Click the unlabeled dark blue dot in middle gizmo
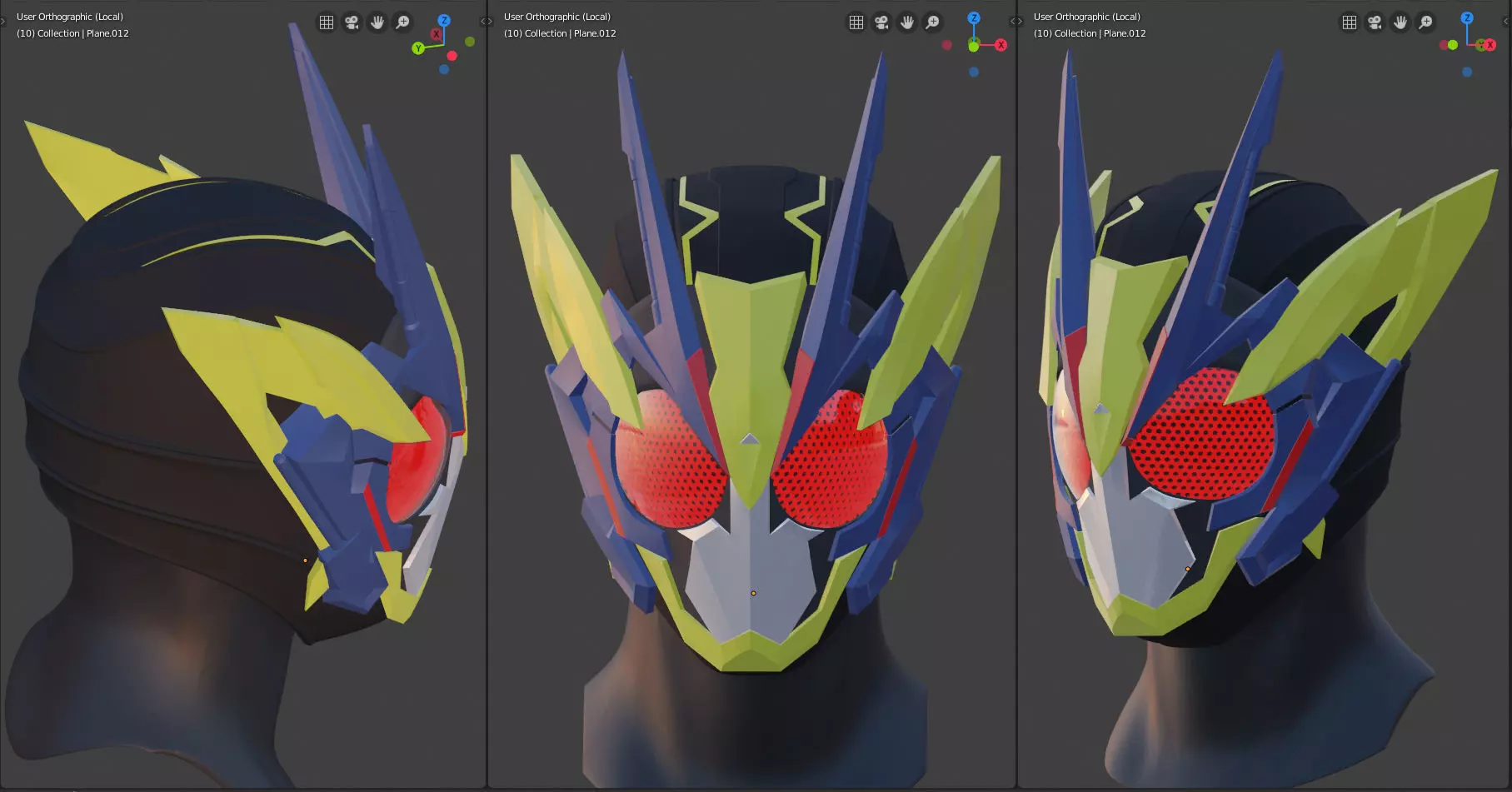 tap(974, 72)
